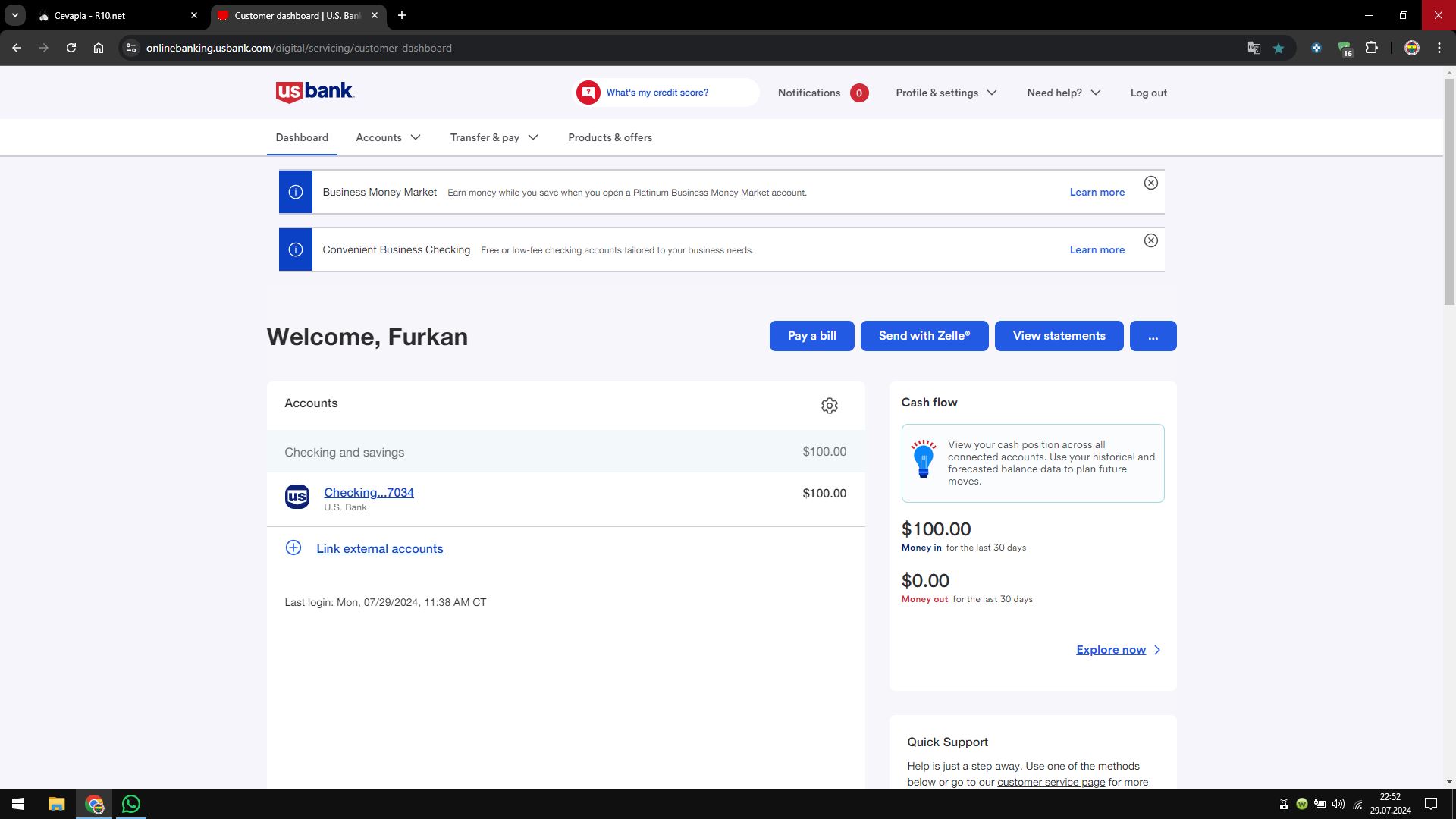
Task: Open the tab search dropdown arrow
Action: tap(15, 15)
